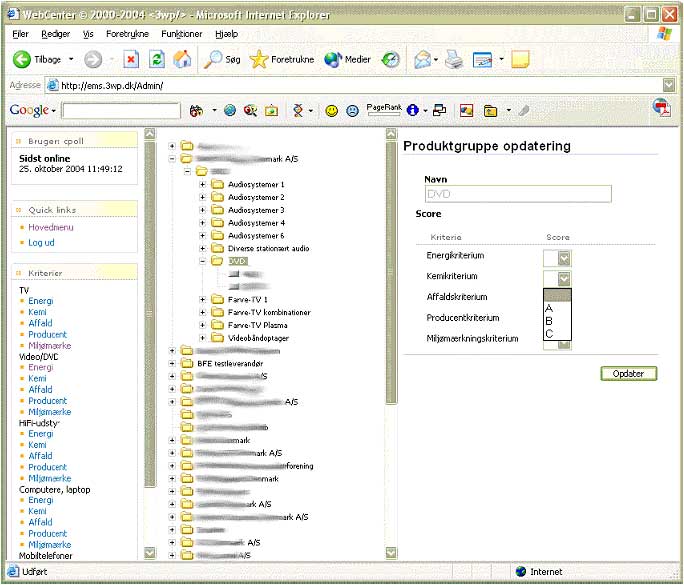Open Foretrukne favorites star button
The image size is (684, 585).
point(282,59)
